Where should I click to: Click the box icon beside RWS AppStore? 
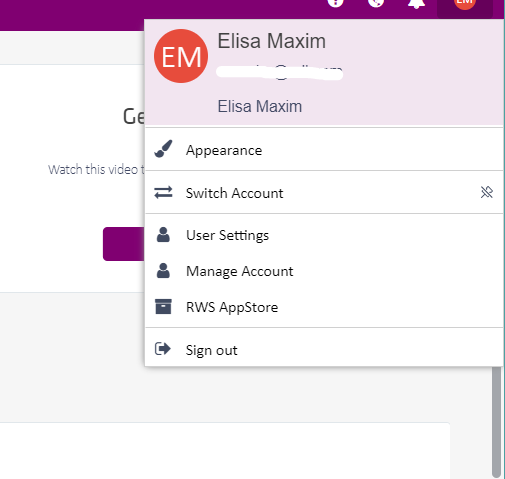(x=163, y=307)
